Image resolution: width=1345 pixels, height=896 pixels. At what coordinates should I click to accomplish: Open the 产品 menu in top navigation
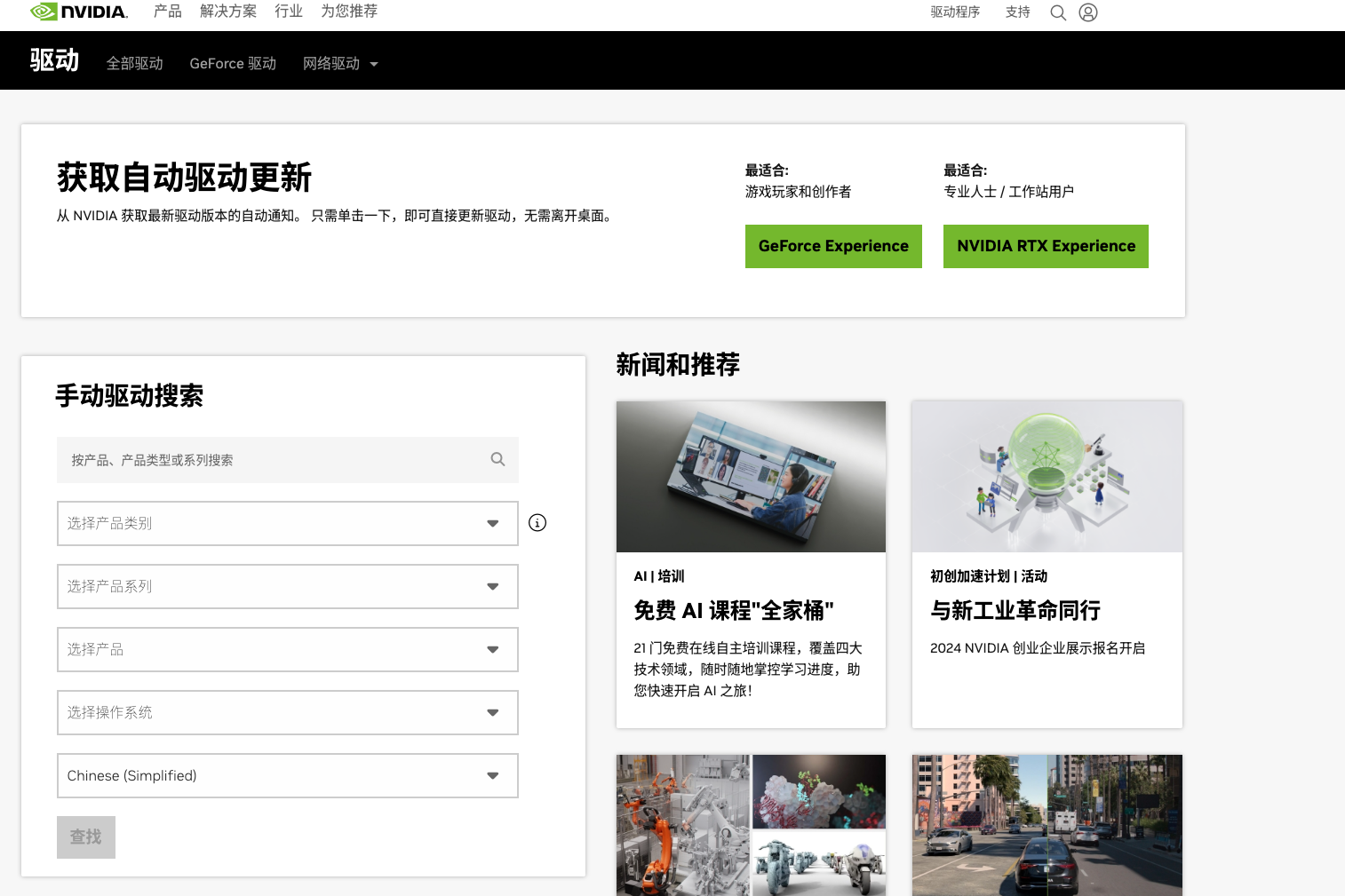coord(167,12)
